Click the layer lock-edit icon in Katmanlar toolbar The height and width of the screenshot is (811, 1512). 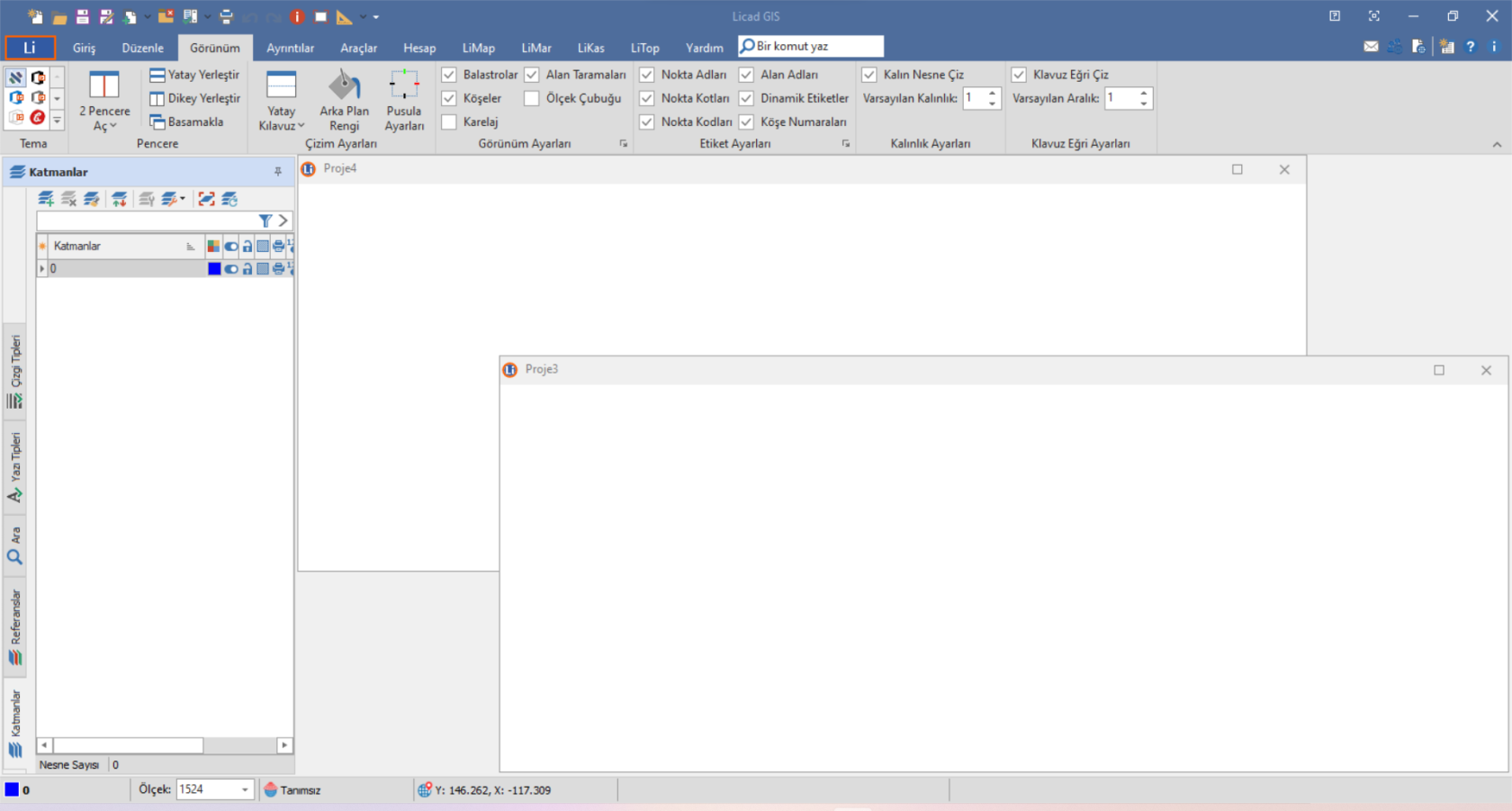point(91,199)
